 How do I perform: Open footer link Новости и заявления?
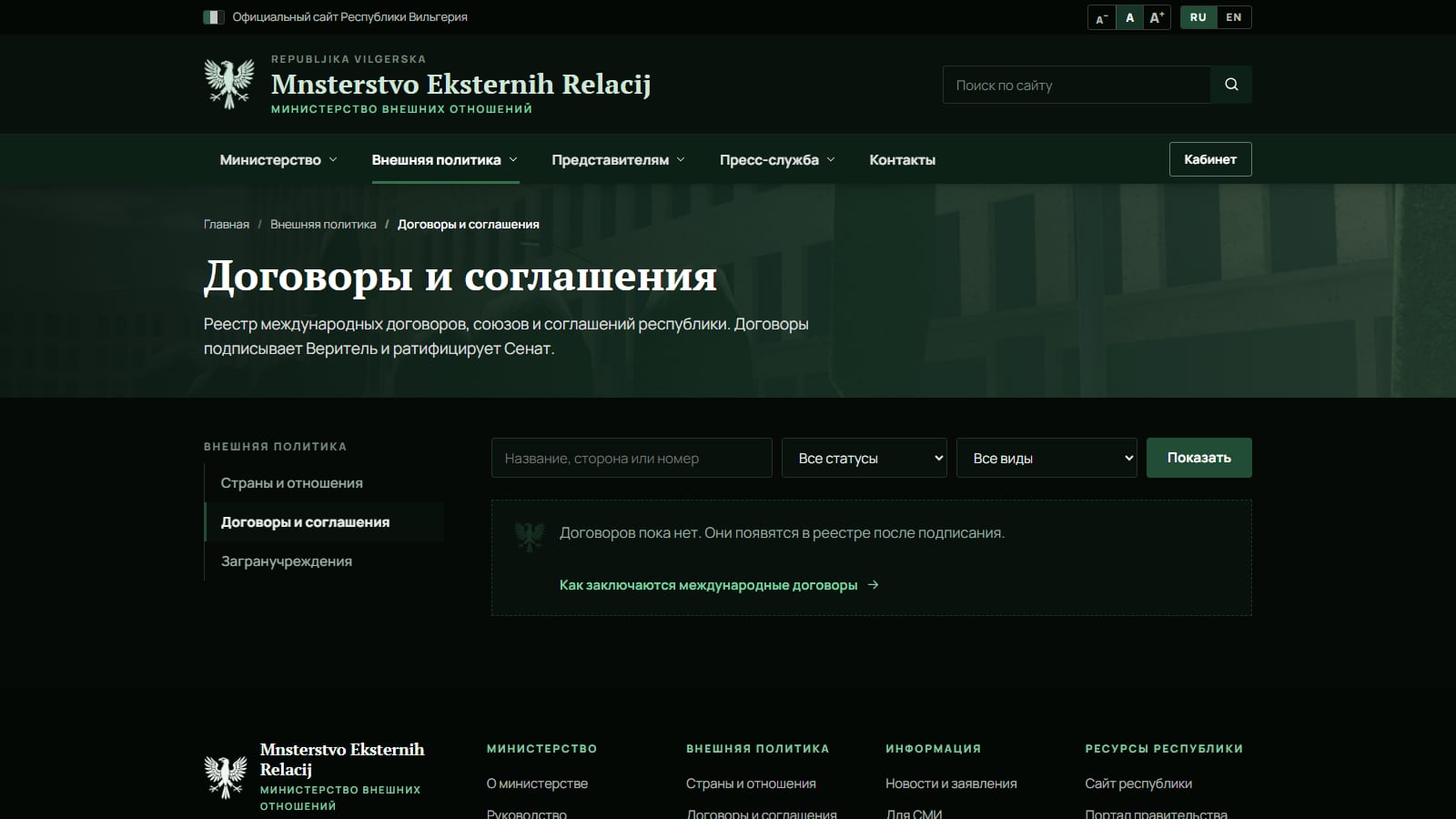(x=951, y=784)
